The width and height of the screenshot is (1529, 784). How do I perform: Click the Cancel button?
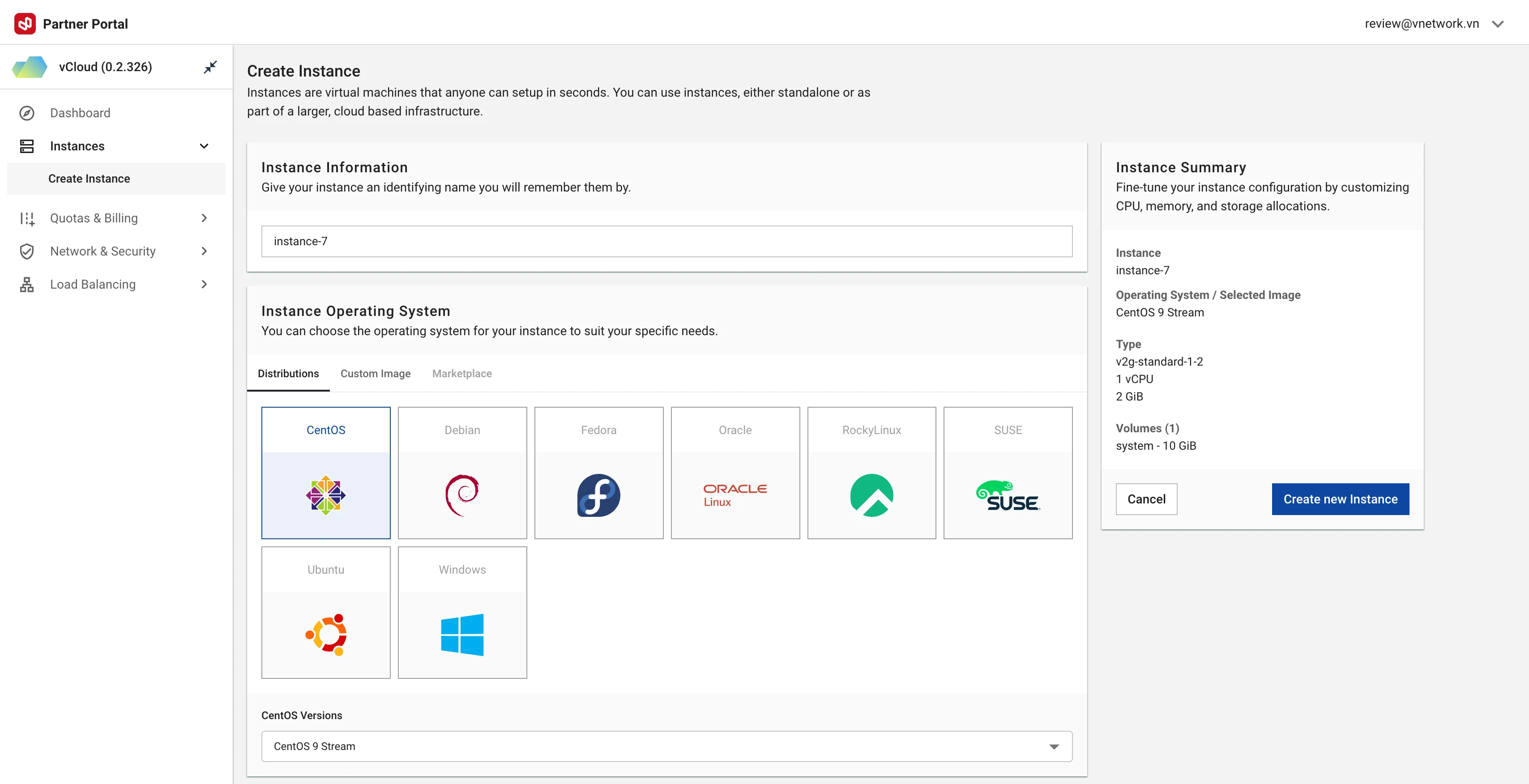click(x=1146, y=499)
